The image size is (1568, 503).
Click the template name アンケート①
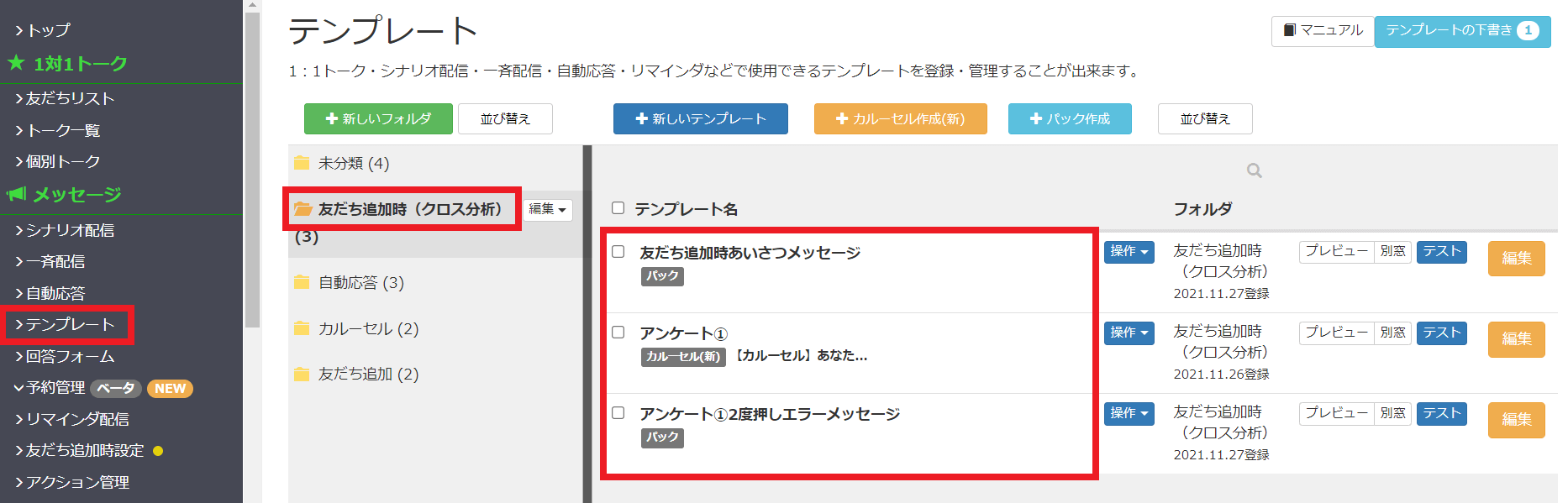(683, 333)
